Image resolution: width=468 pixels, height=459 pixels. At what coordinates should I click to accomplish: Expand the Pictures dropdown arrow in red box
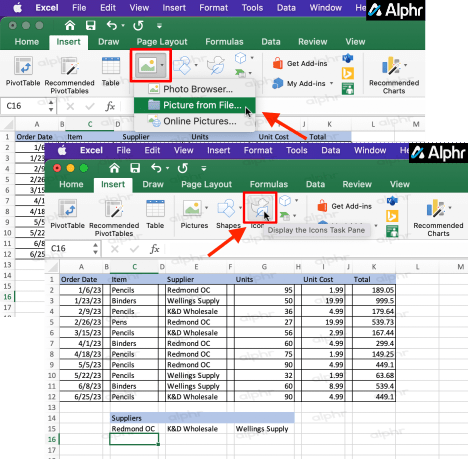click(x=162, y=65)
